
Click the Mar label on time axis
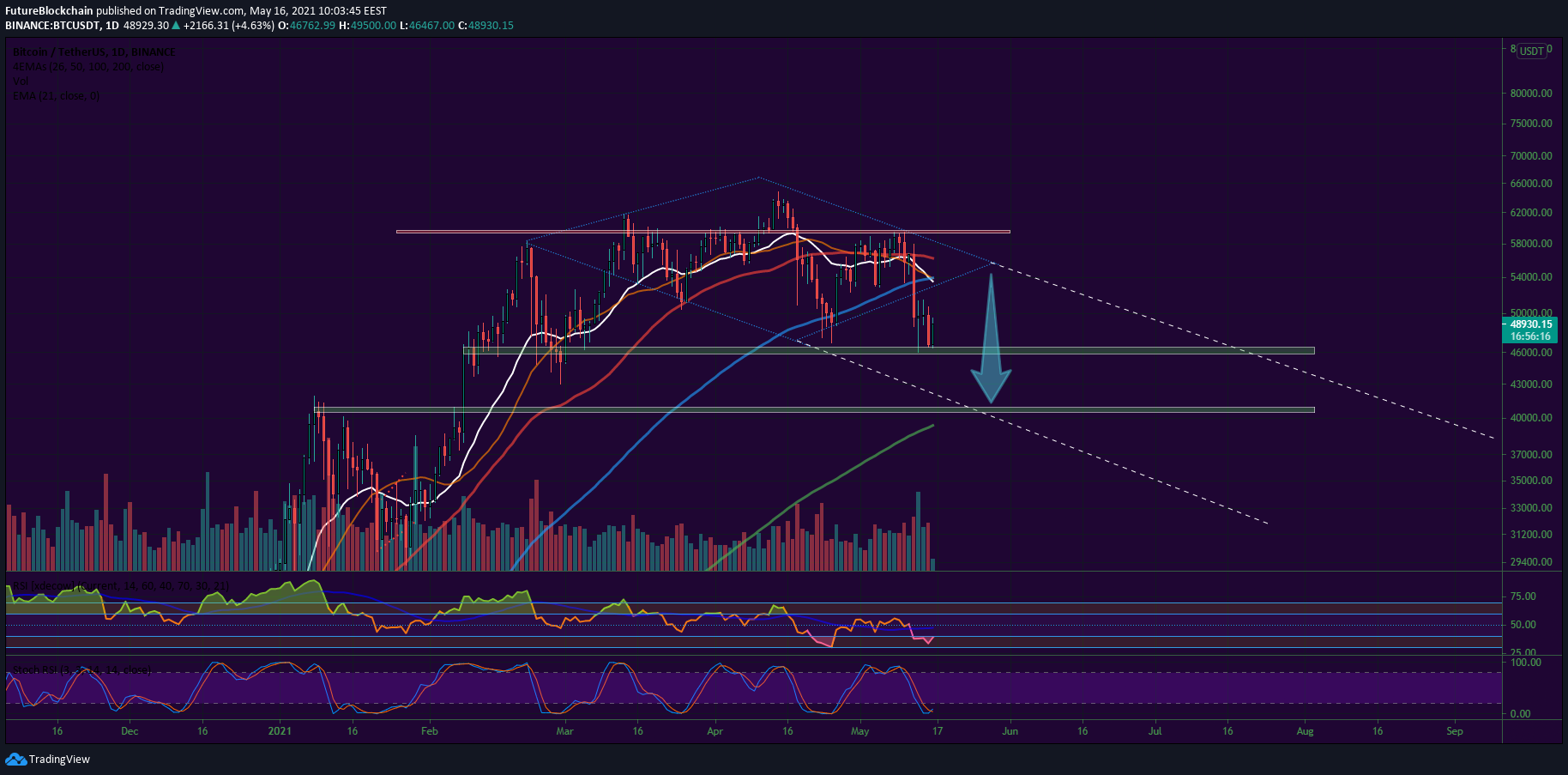564,731
